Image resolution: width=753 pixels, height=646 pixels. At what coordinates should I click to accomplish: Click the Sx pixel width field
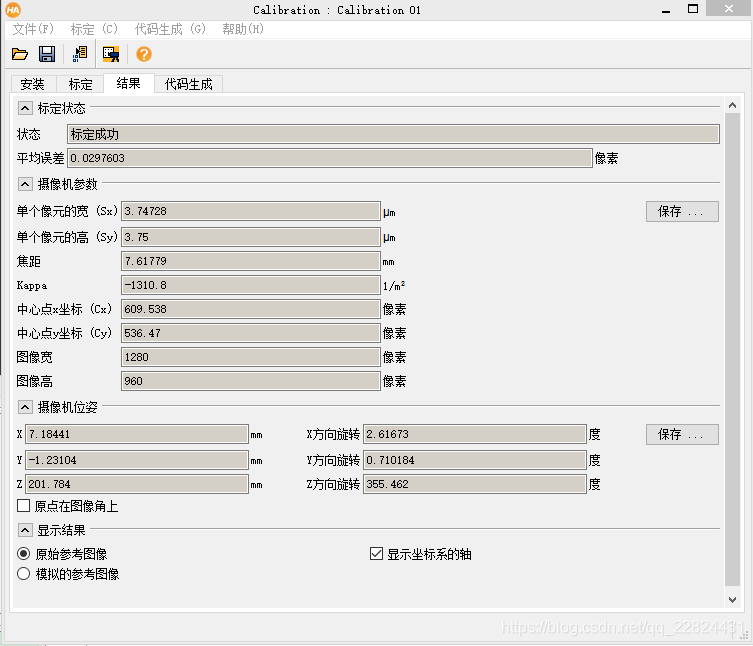click(x=251, y=211)
